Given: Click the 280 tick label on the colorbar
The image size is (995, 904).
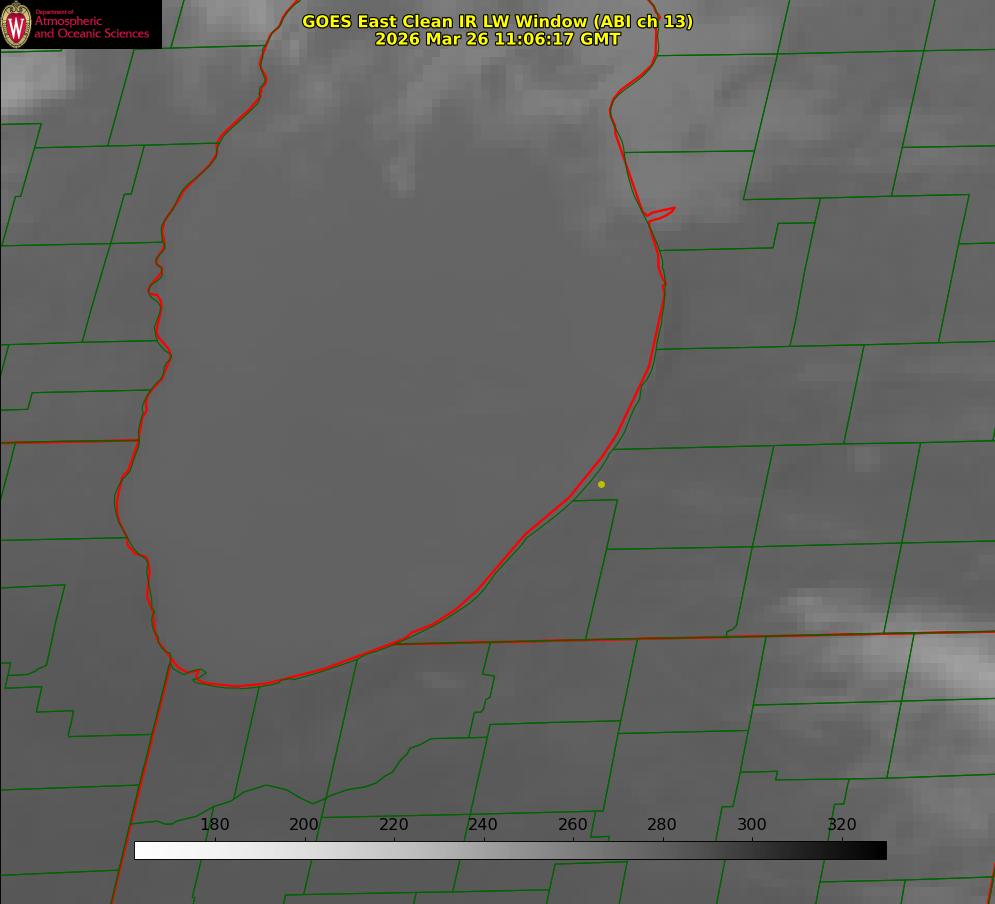Looking at the screenshot, I should [x=662, y=825].
